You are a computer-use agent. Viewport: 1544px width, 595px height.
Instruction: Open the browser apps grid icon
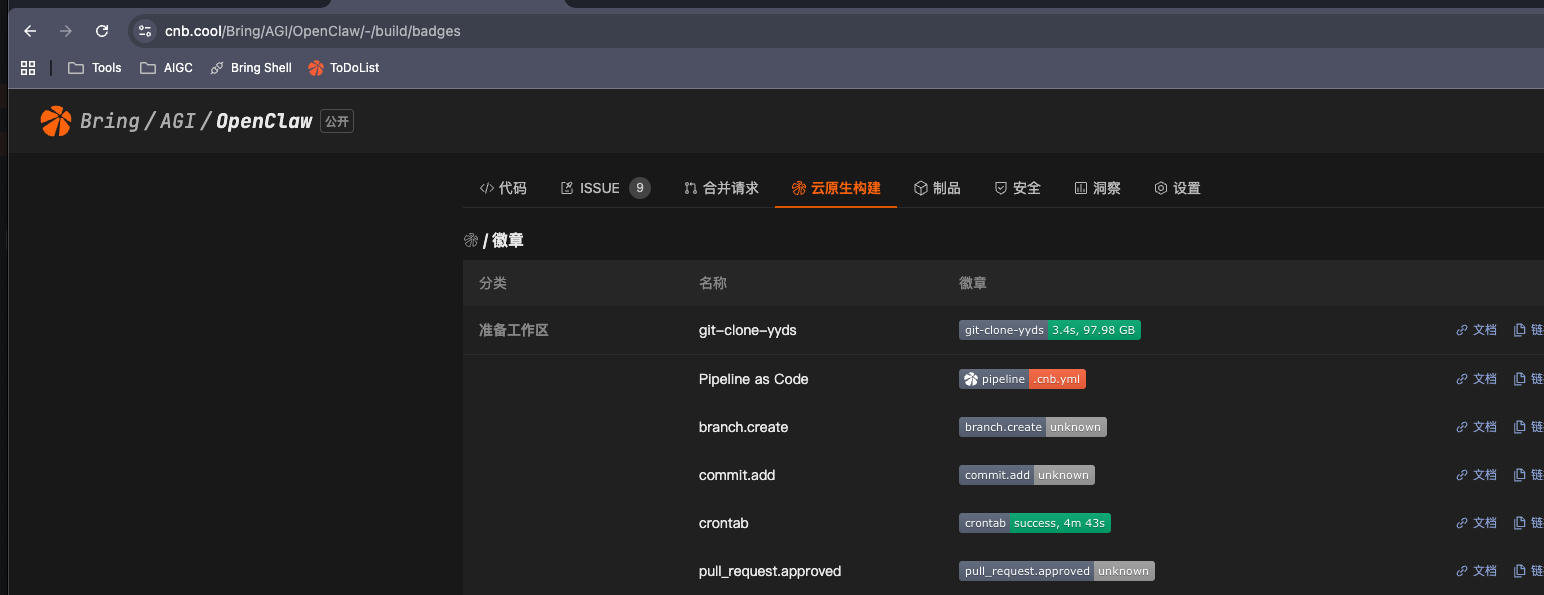tap(28, 68)
